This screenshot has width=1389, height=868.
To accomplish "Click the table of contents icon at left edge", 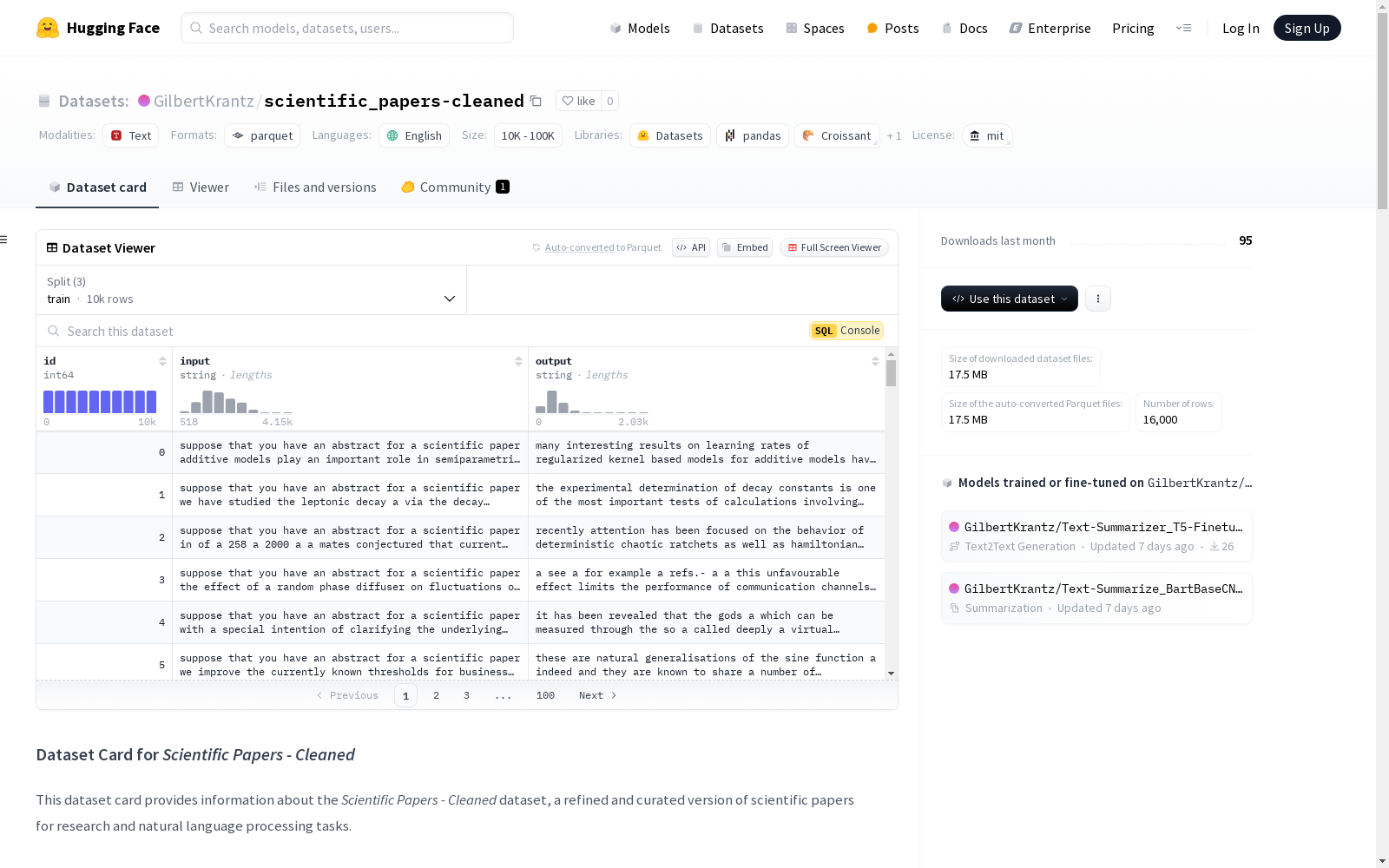I will (x=3, y=240).
